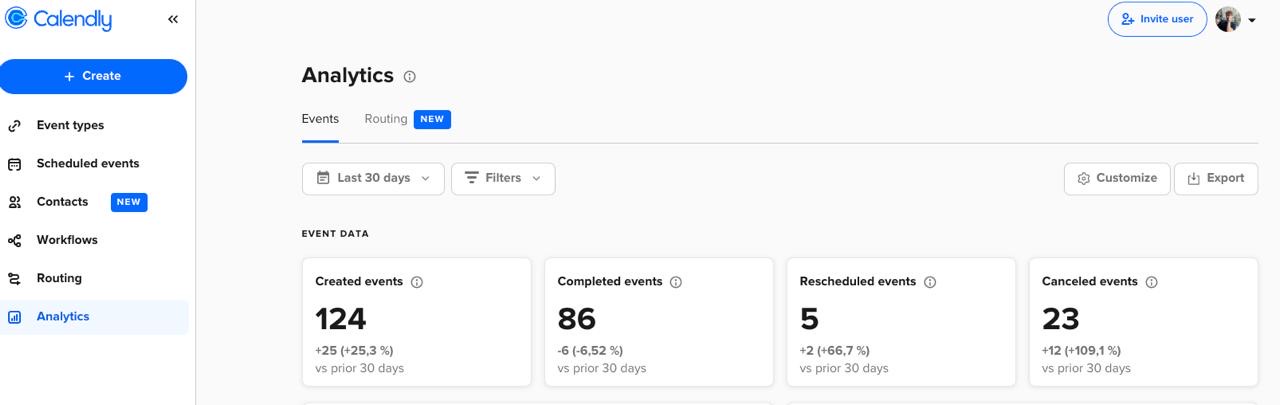The height and width of the screenshot is (405, 1280).
Task: Click the Workflows sidebar icon
Action: click(x=15, y=240)
